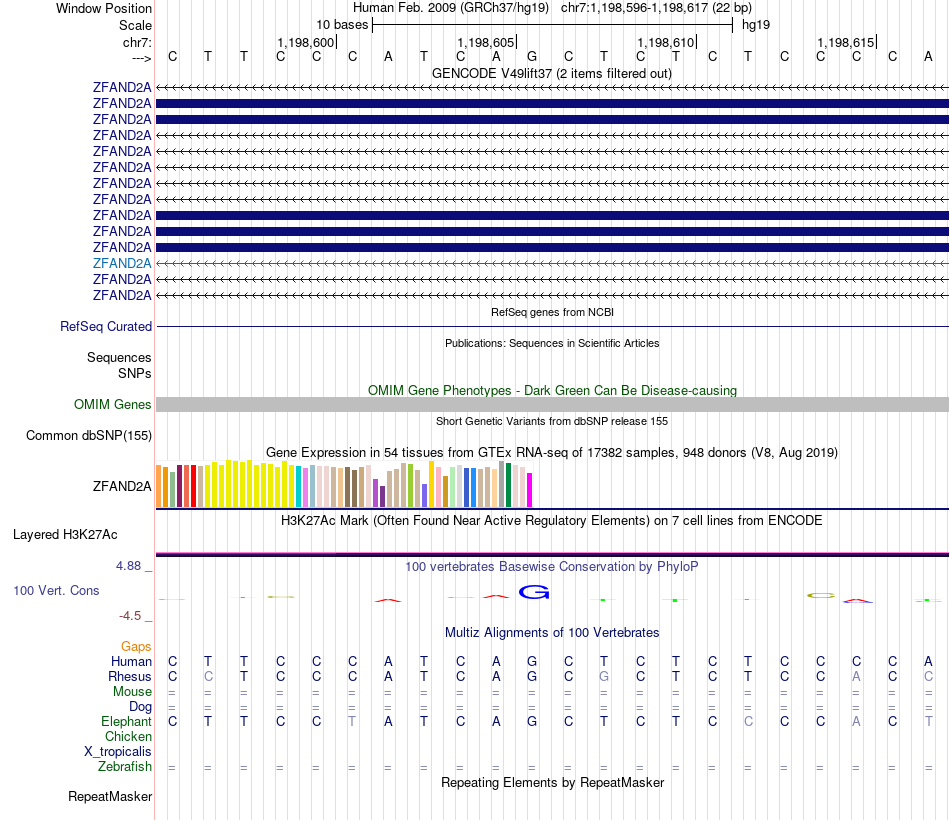Image resolution: width=950 pixels, height=820 pixels.
Task: Click the dark green bar in the GTEx chart
Action: click(508, 485)
